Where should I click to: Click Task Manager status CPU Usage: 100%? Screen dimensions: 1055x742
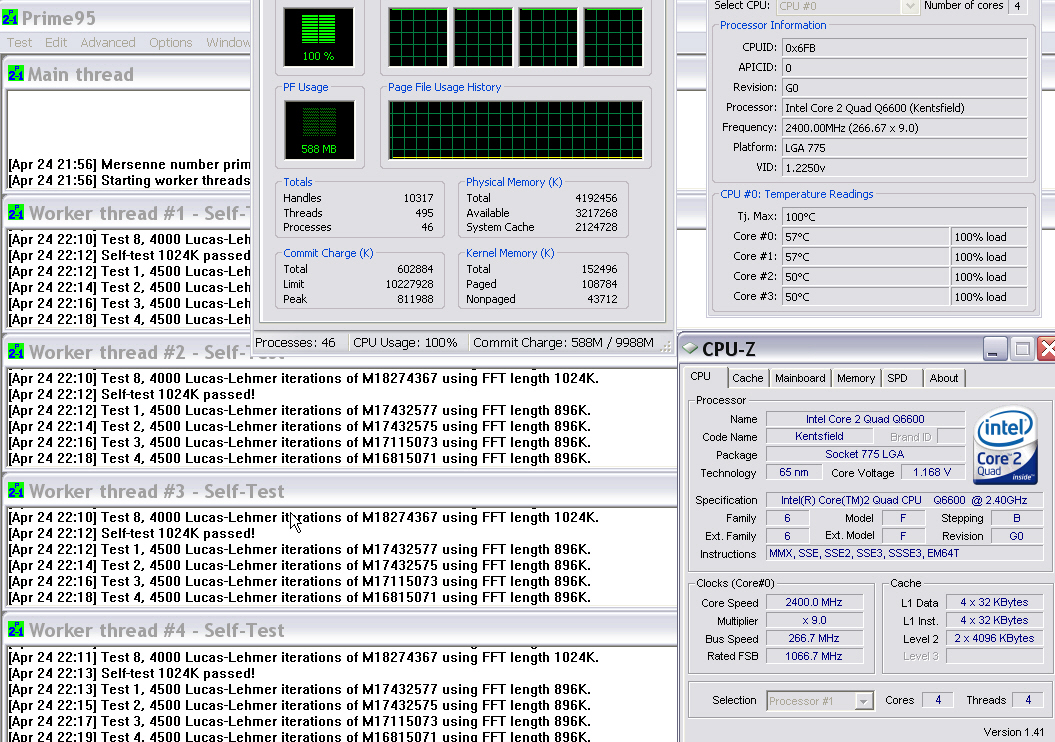405,342
